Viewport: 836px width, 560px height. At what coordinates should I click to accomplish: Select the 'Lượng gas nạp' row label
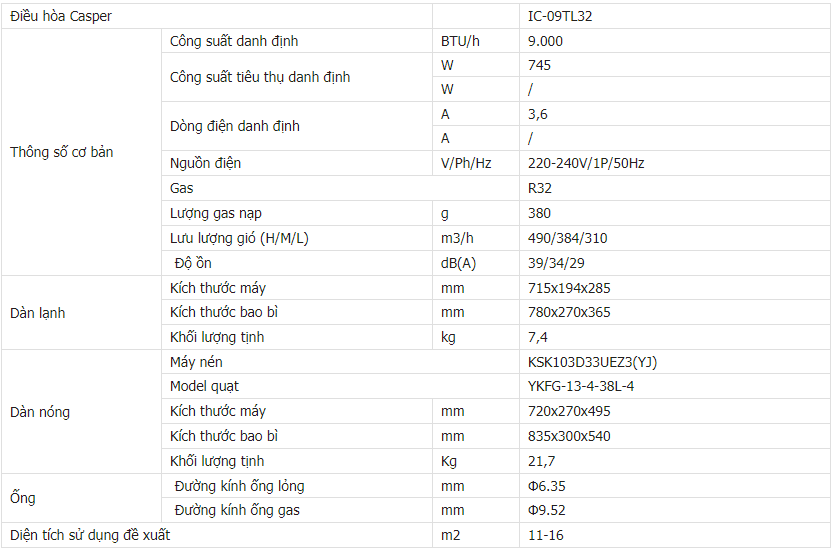216,213
